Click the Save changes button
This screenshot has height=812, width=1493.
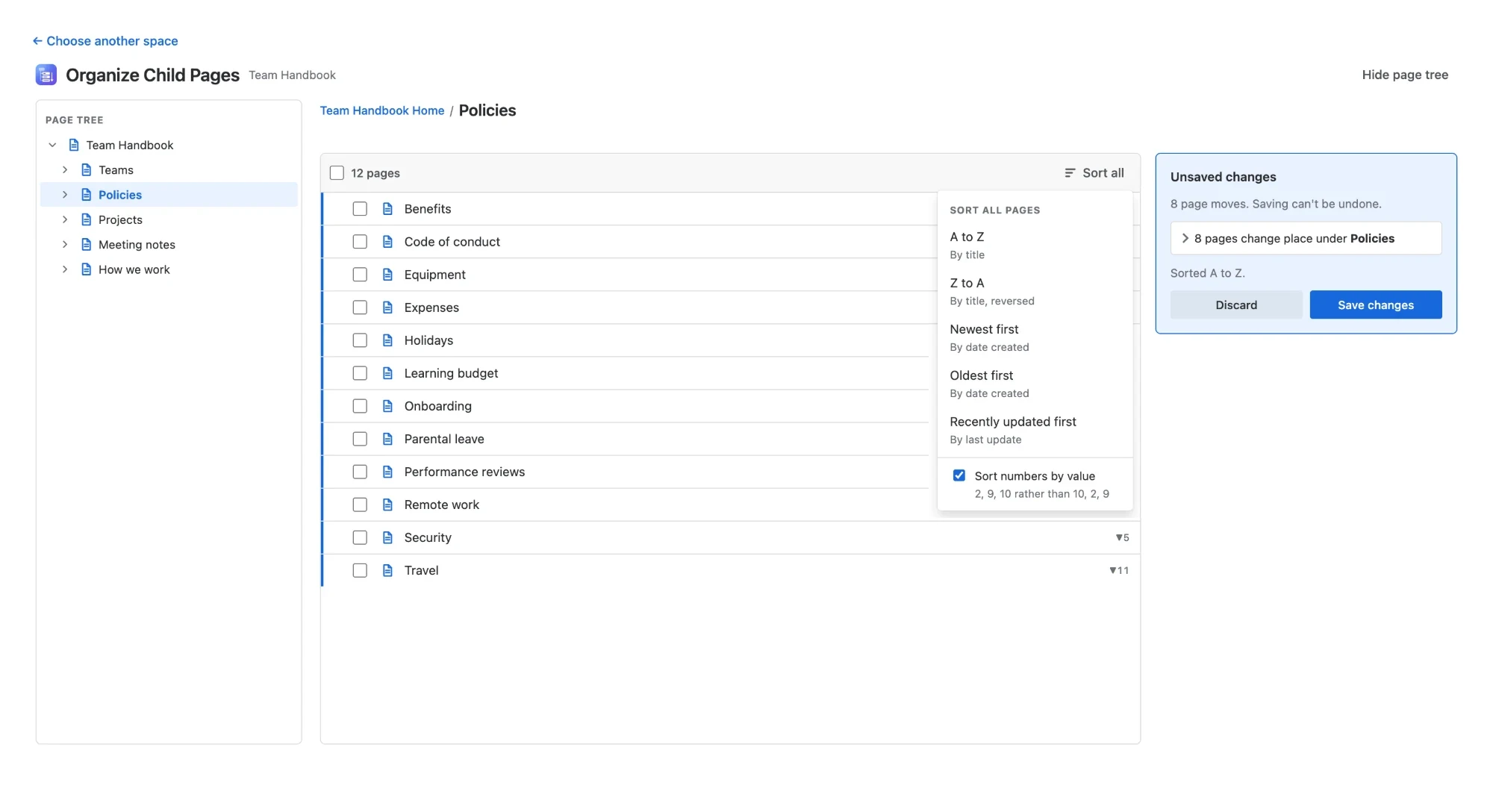click(1376, 304)
